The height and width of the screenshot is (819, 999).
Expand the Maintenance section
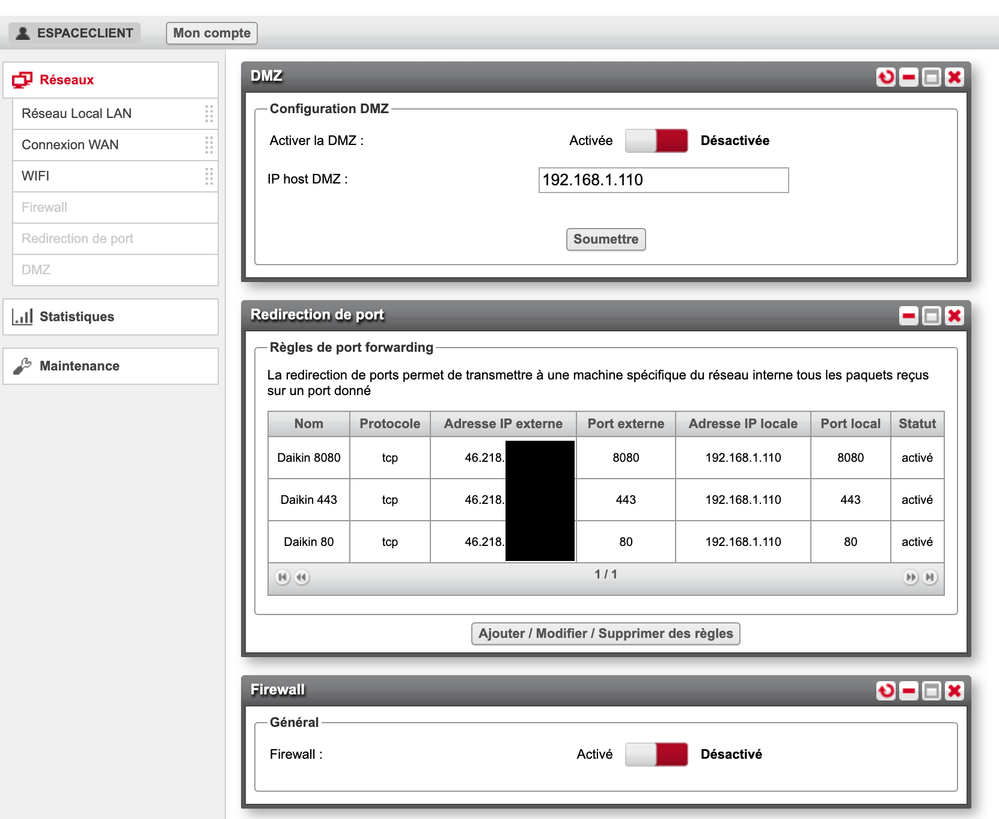click(110, 366)
